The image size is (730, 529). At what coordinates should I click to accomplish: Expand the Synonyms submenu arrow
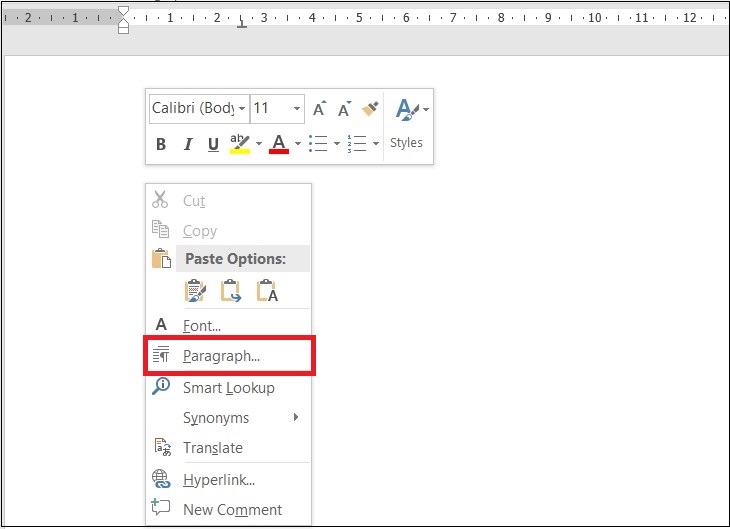(x=296, y=417)
